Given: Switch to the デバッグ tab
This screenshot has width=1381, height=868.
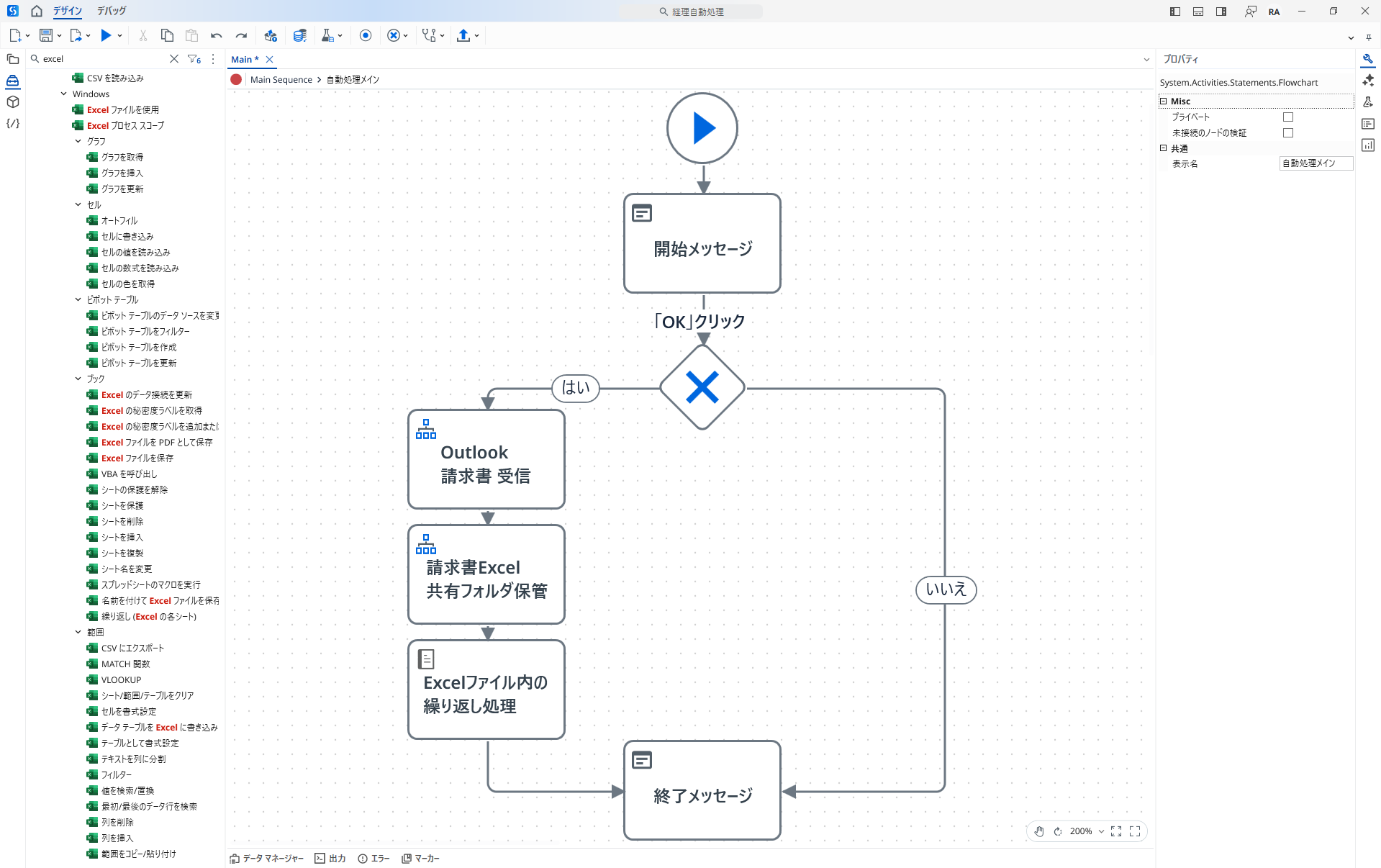Looking at the screenshot, I should click(112, 11).
